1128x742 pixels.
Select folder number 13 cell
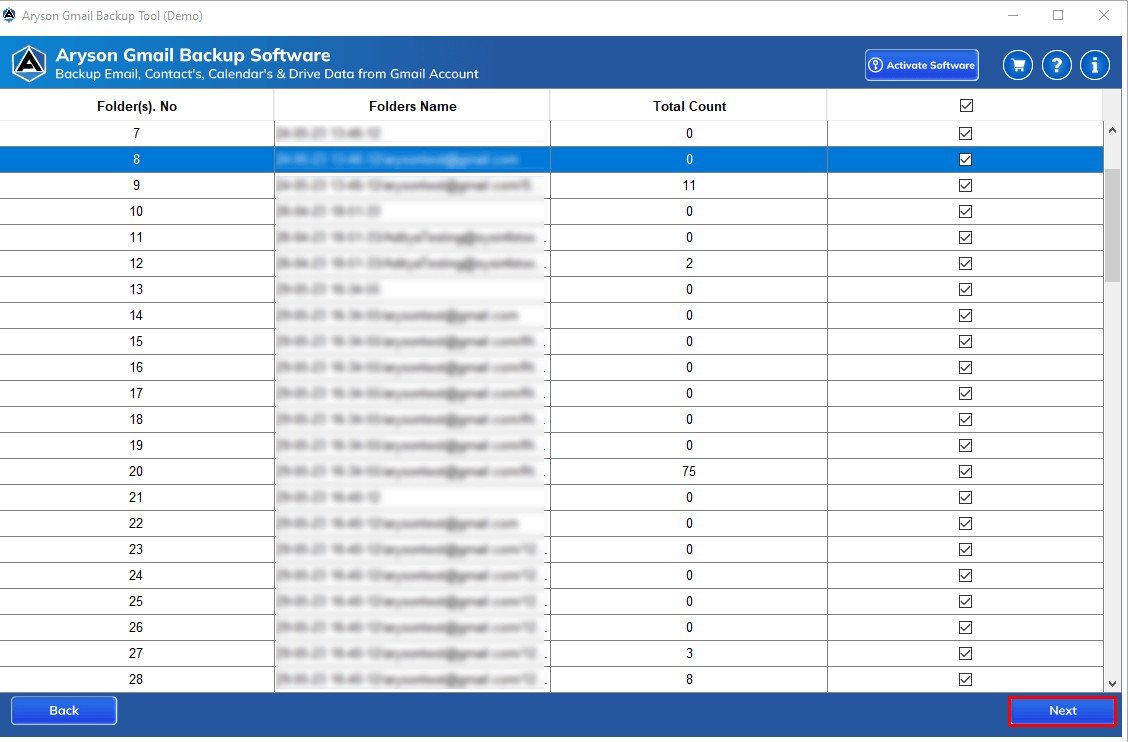pyautogui.click(x=137, y=289)
